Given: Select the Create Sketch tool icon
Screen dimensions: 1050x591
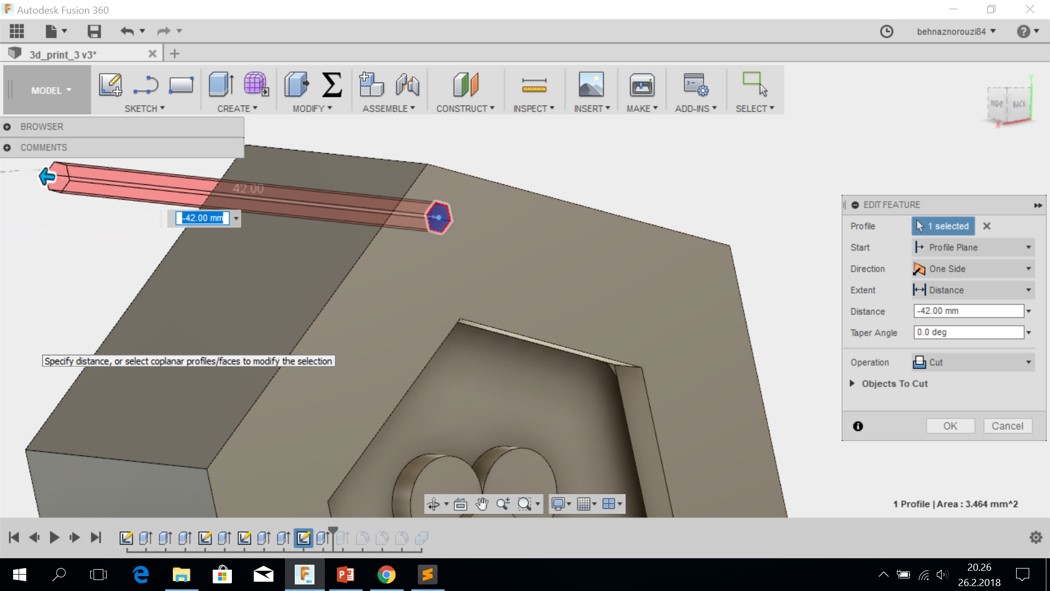Looking at the screenshot, I should tap(110, 85).
